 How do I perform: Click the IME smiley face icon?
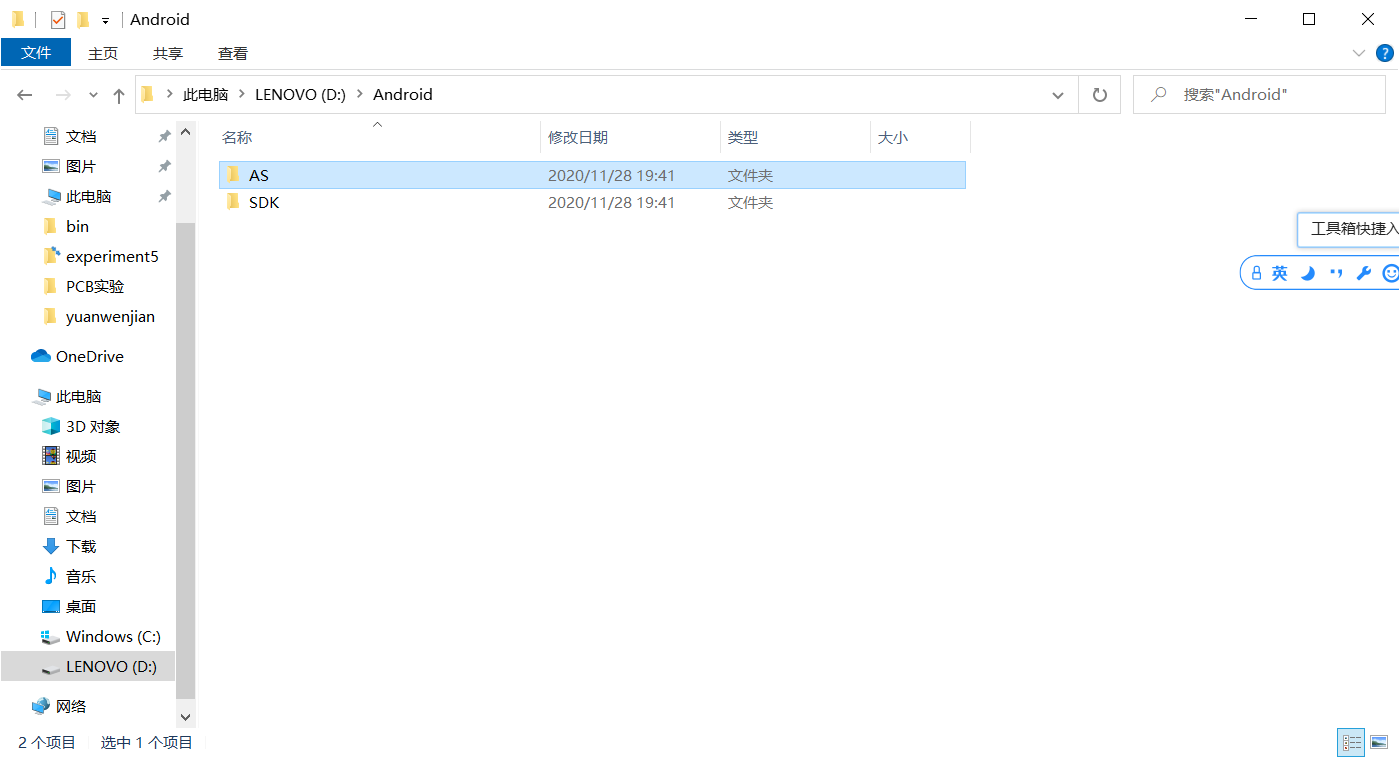1390,273
